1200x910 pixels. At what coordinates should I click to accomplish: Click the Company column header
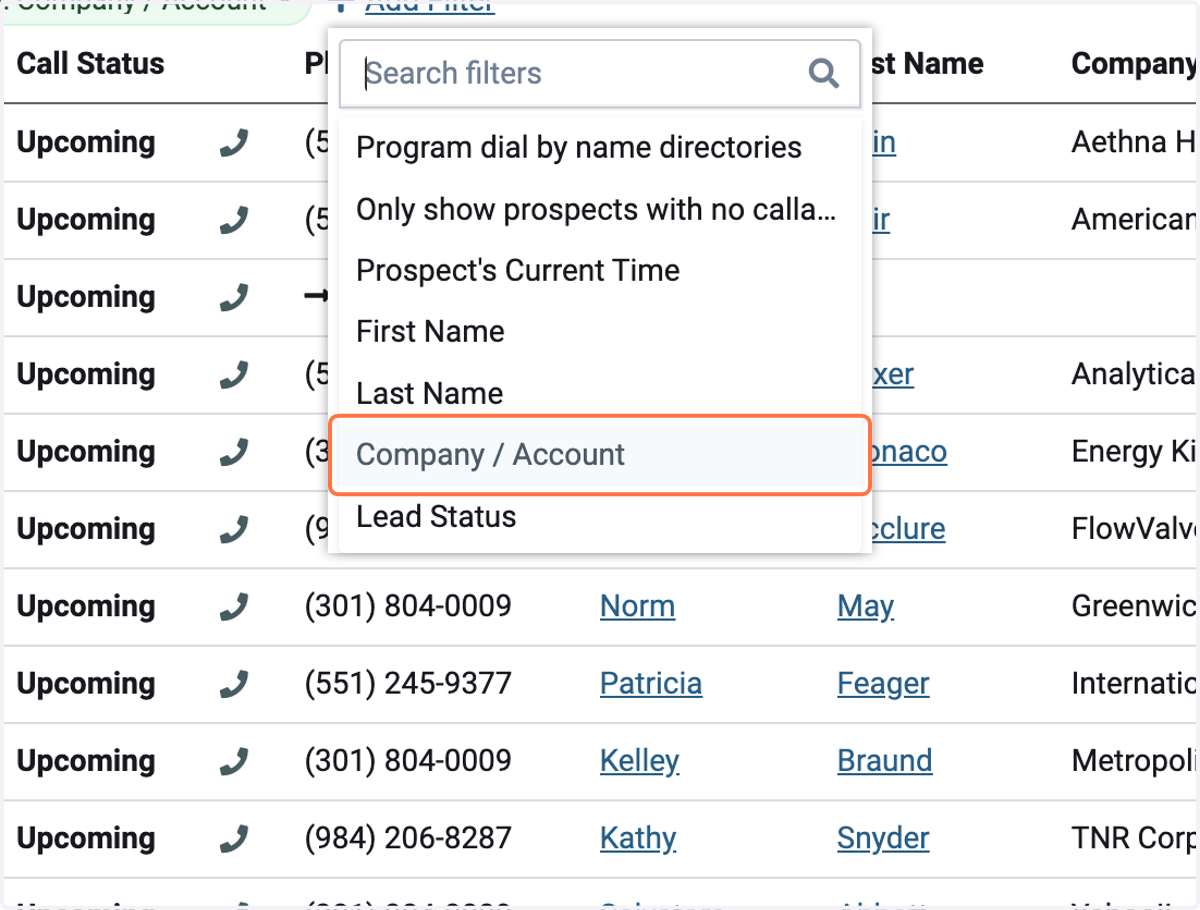pyautogui.click(x=1135, y=64)
